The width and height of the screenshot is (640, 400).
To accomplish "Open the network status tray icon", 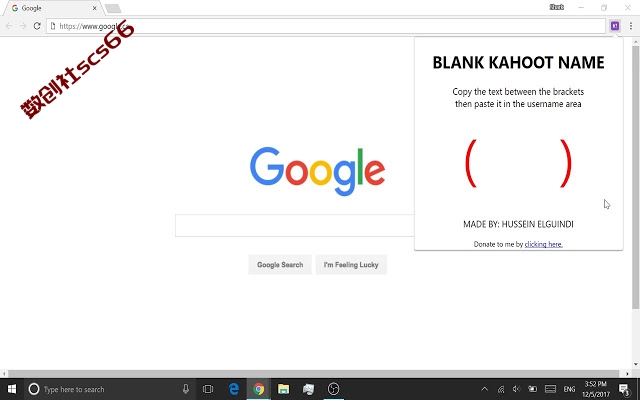I will (501, 389).
